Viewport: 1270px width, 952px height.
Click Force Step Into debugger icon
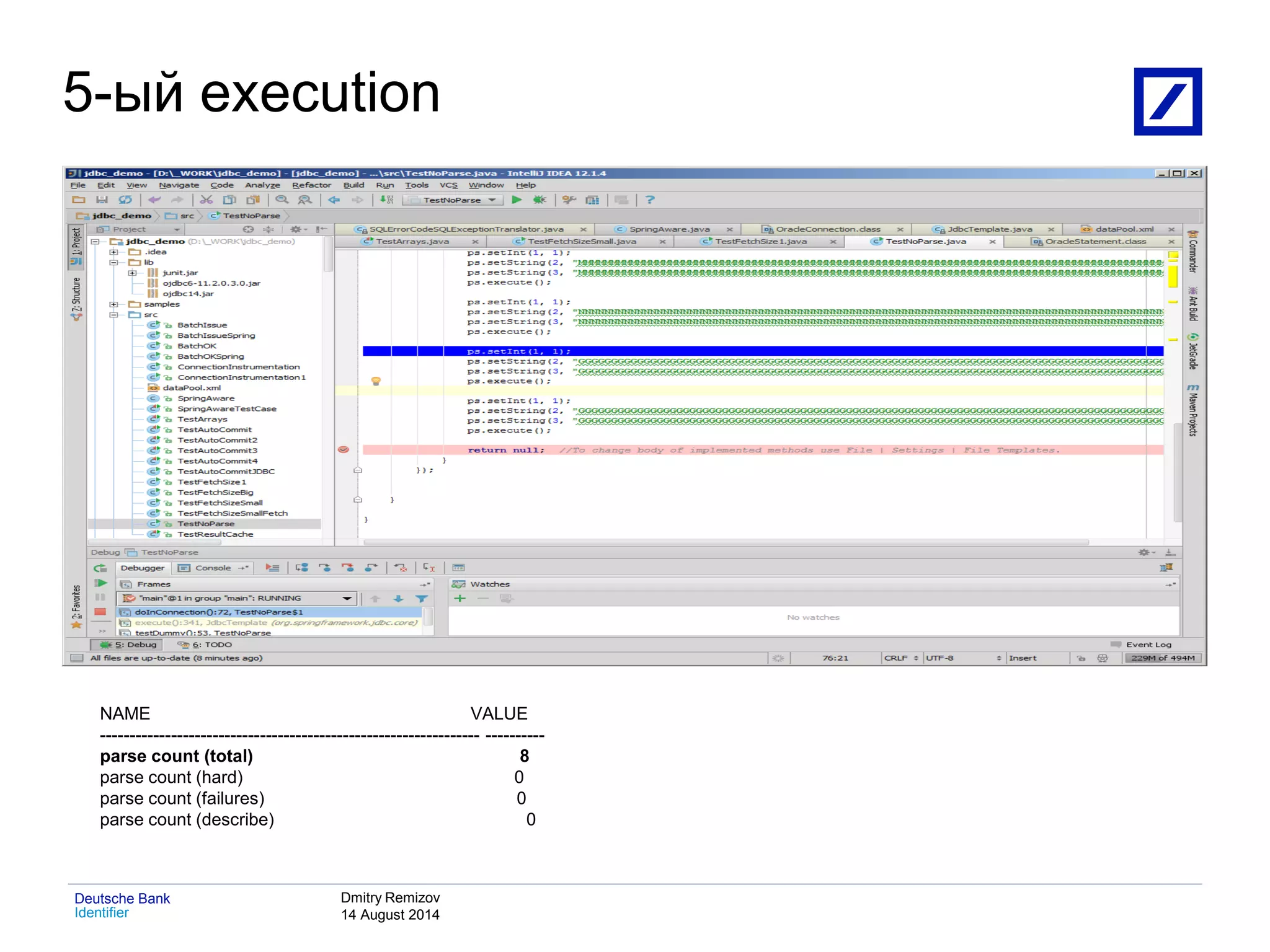pos(347,568)
